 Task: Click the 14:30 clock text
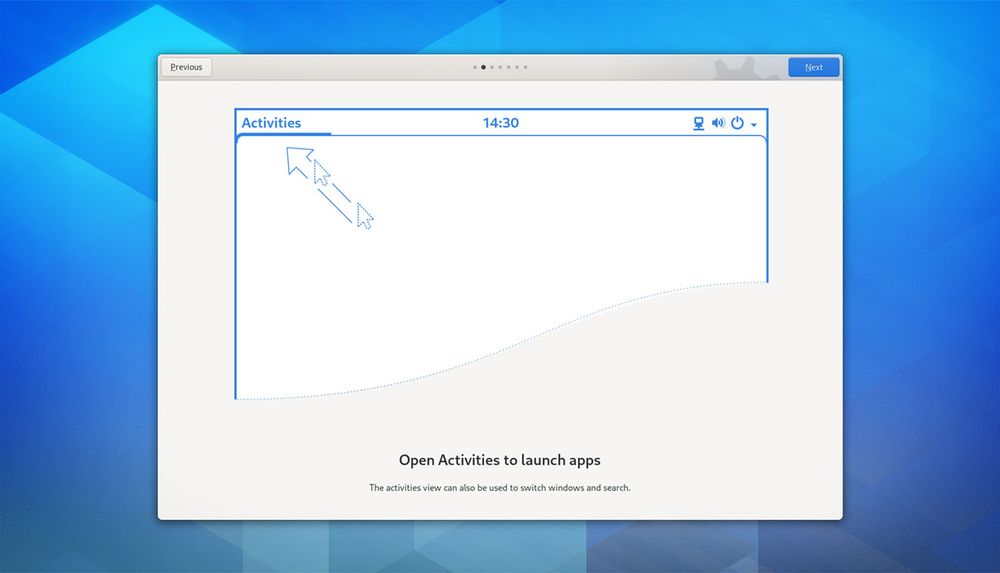[x=501, y=123]
